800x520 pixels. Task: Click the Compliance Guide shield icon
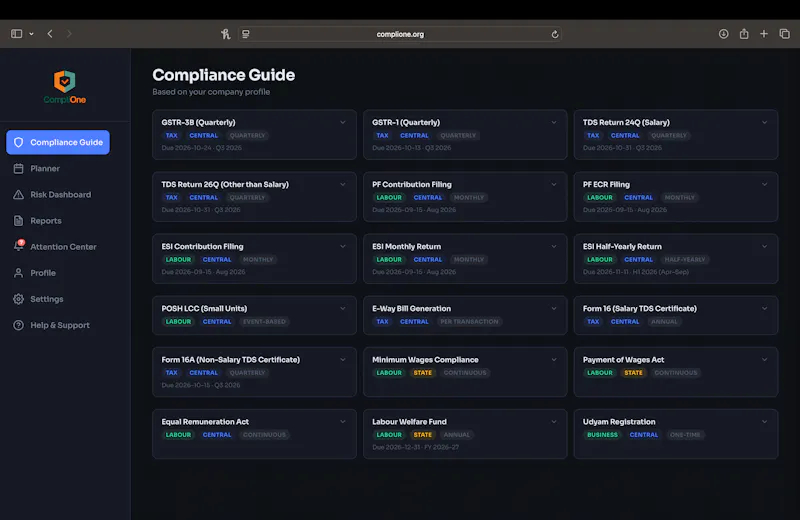pos(18,142)
